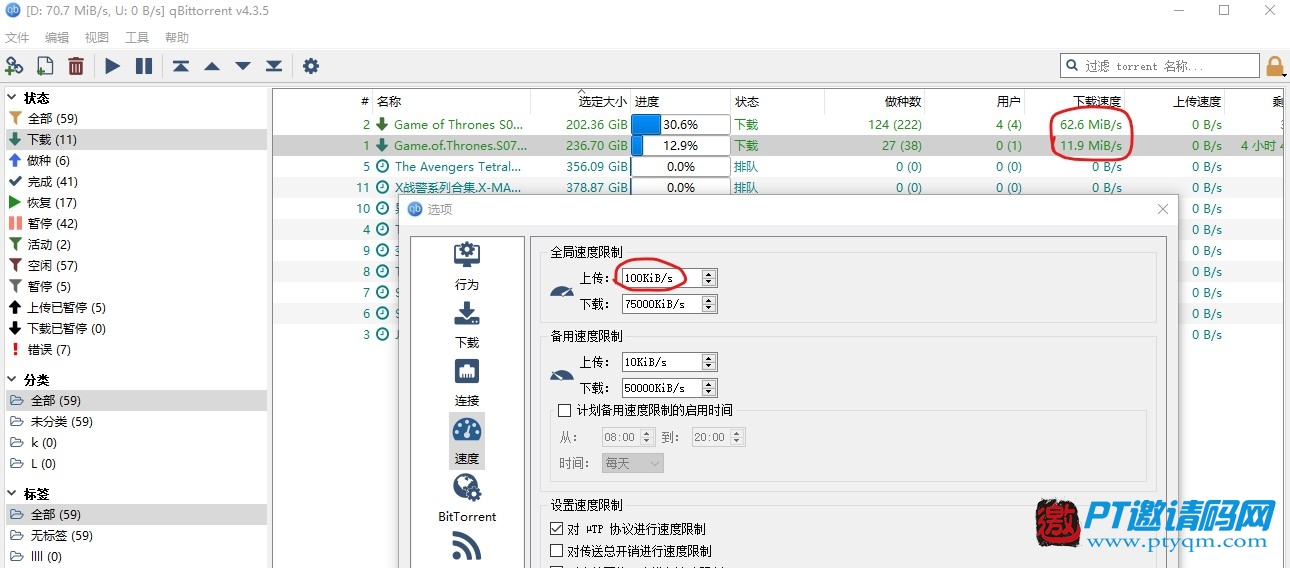
Task: Click the 12.9% progress bar
Action: [680, 146]
